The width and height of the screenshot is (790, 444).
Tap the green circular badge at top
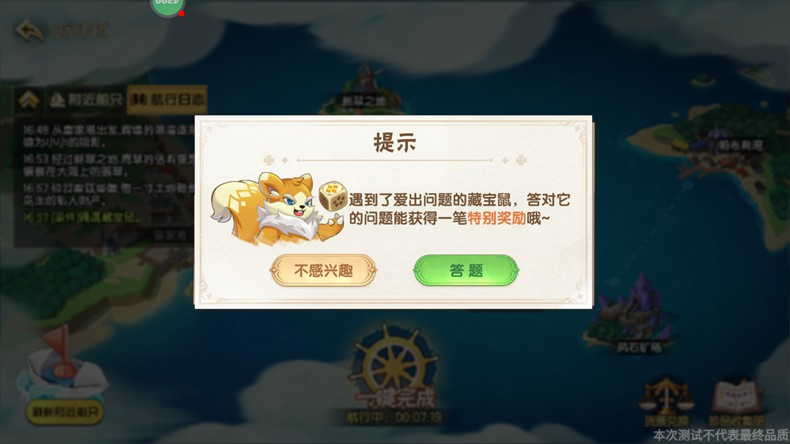[x=167, y=7]
